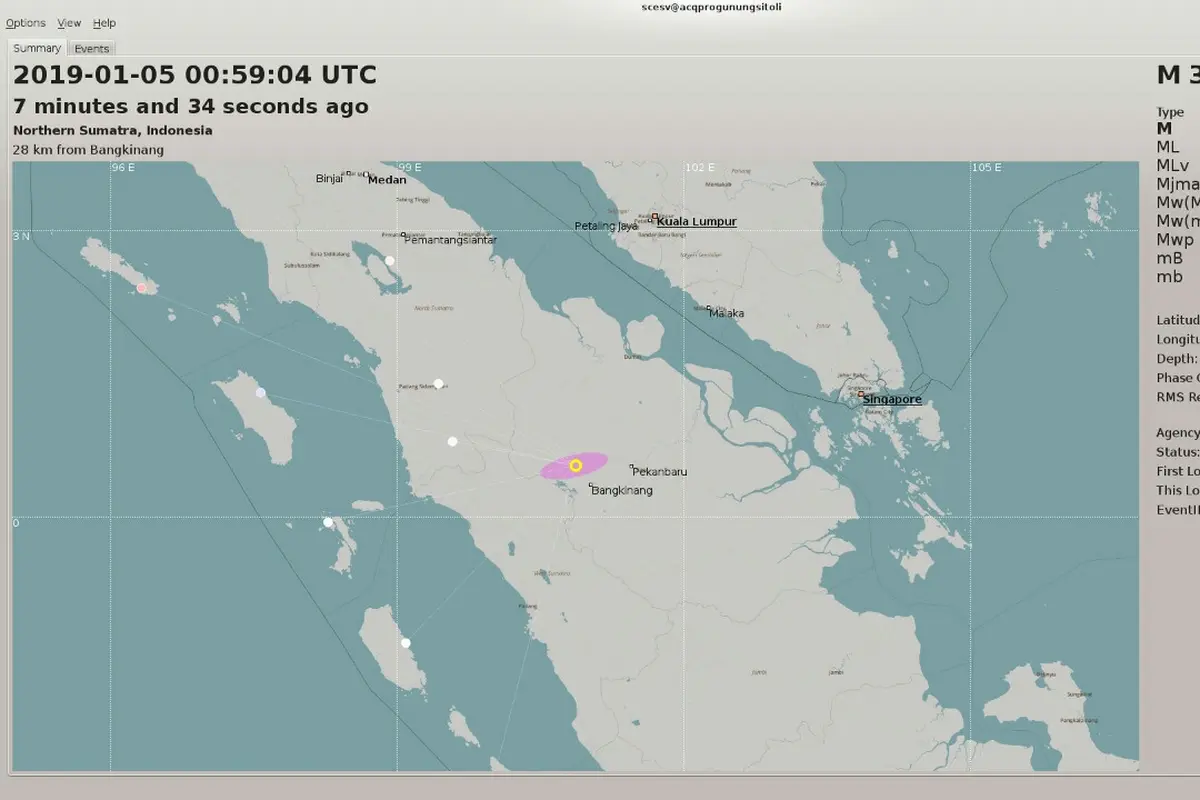The image size is (1200, 800).
Task: Click the Malaka city label
Action: (x=727, y=314)
